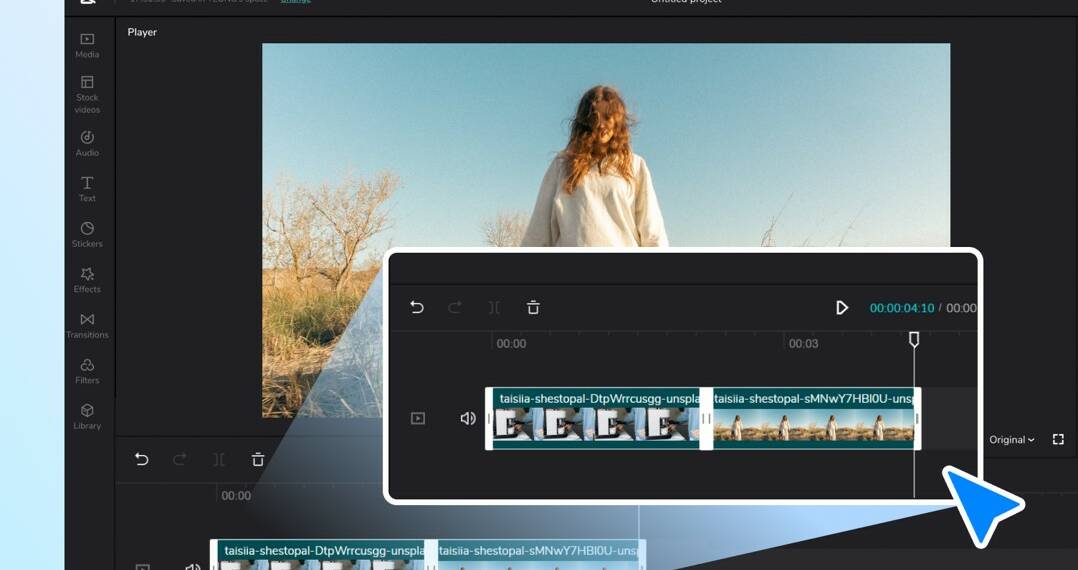Toggle fullscreen preview beside Original

pos(1058,439)
